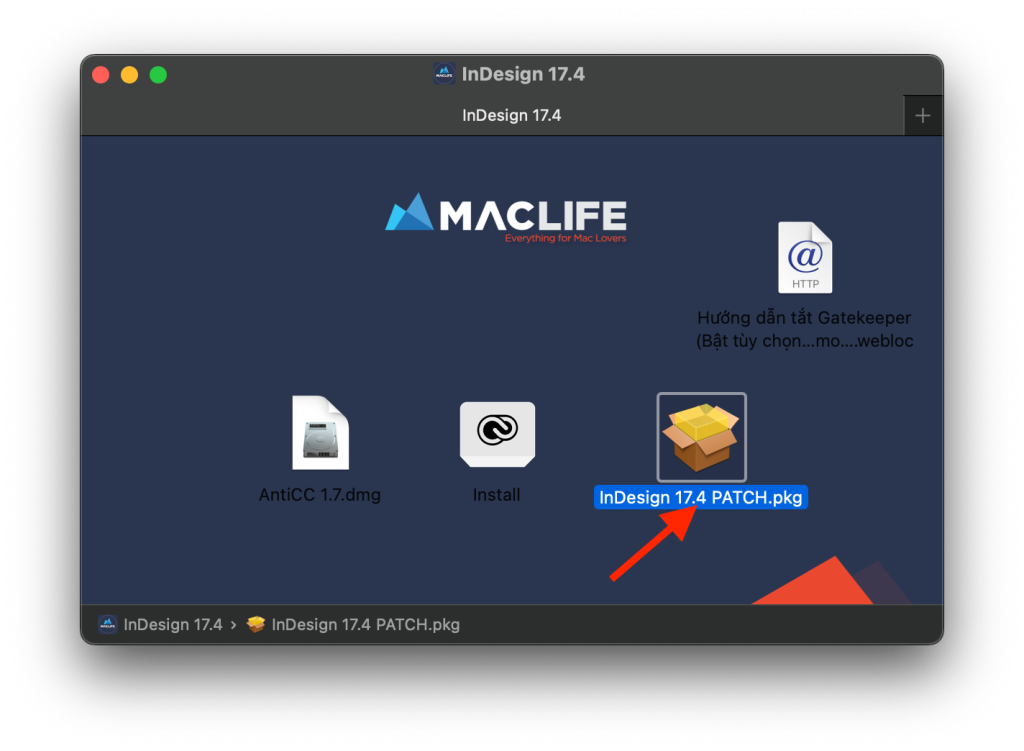Screen dimensions: 1024x751
Task: Open the AntiCC 1.7.dmg disk image icon
Action: click(x=319, y=432)
